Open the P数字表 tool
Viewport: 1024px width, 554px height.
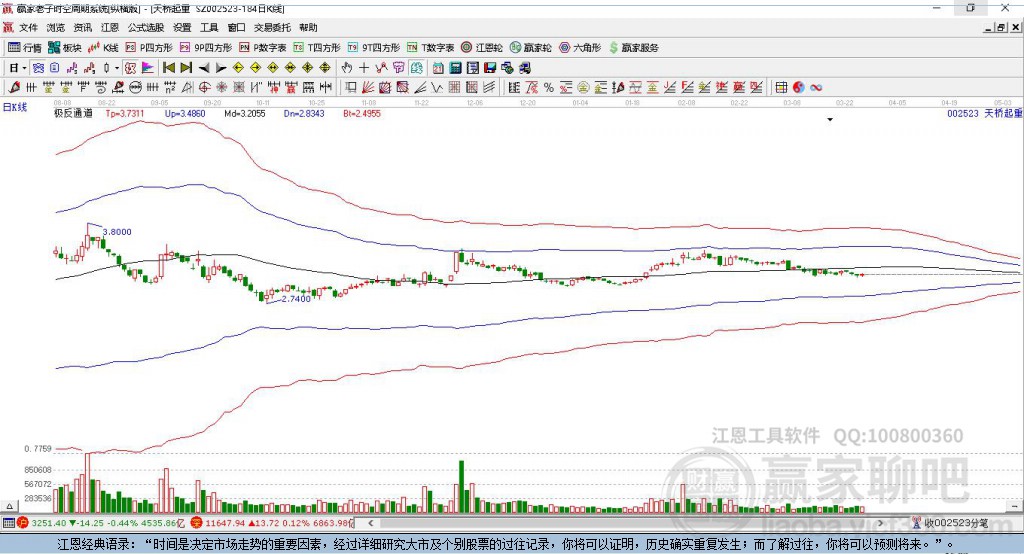[263, 48]
